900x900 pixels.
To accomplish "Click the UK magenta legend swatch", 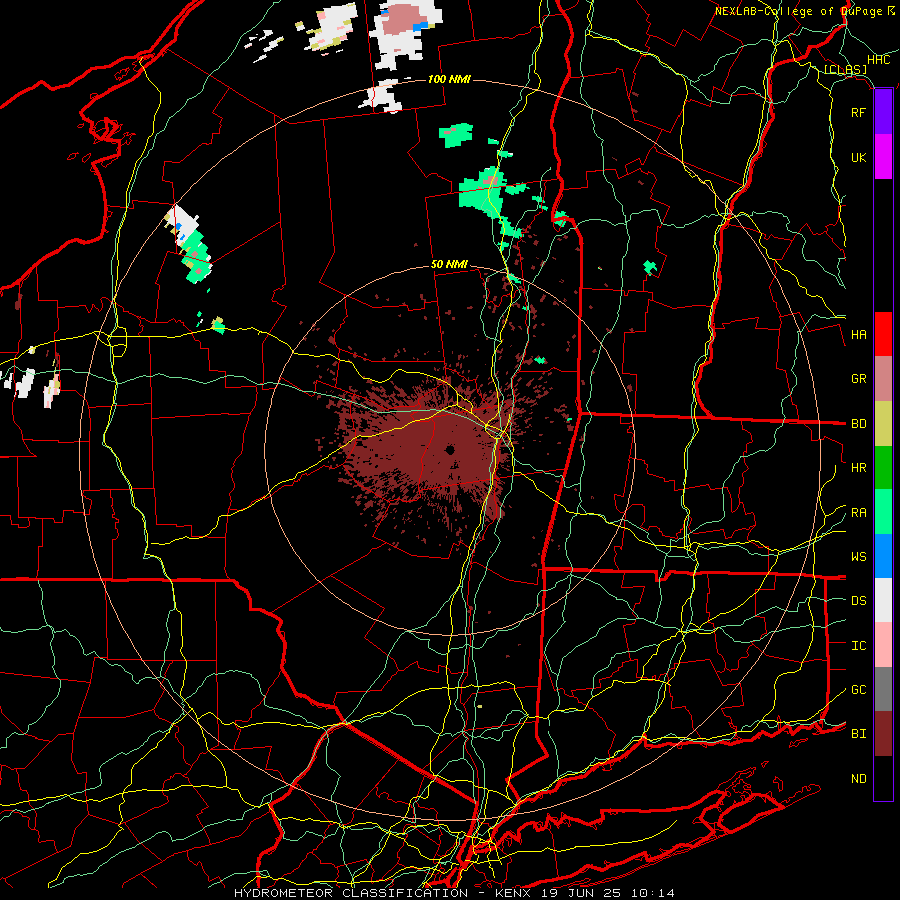I will (x=883, y=157).
